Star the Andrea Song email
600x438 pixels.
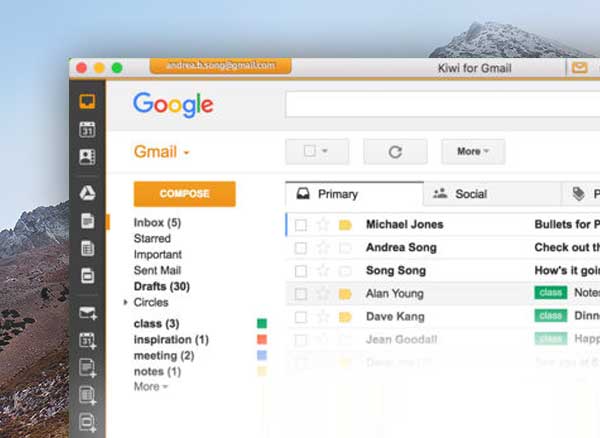(x=323, y=248)
